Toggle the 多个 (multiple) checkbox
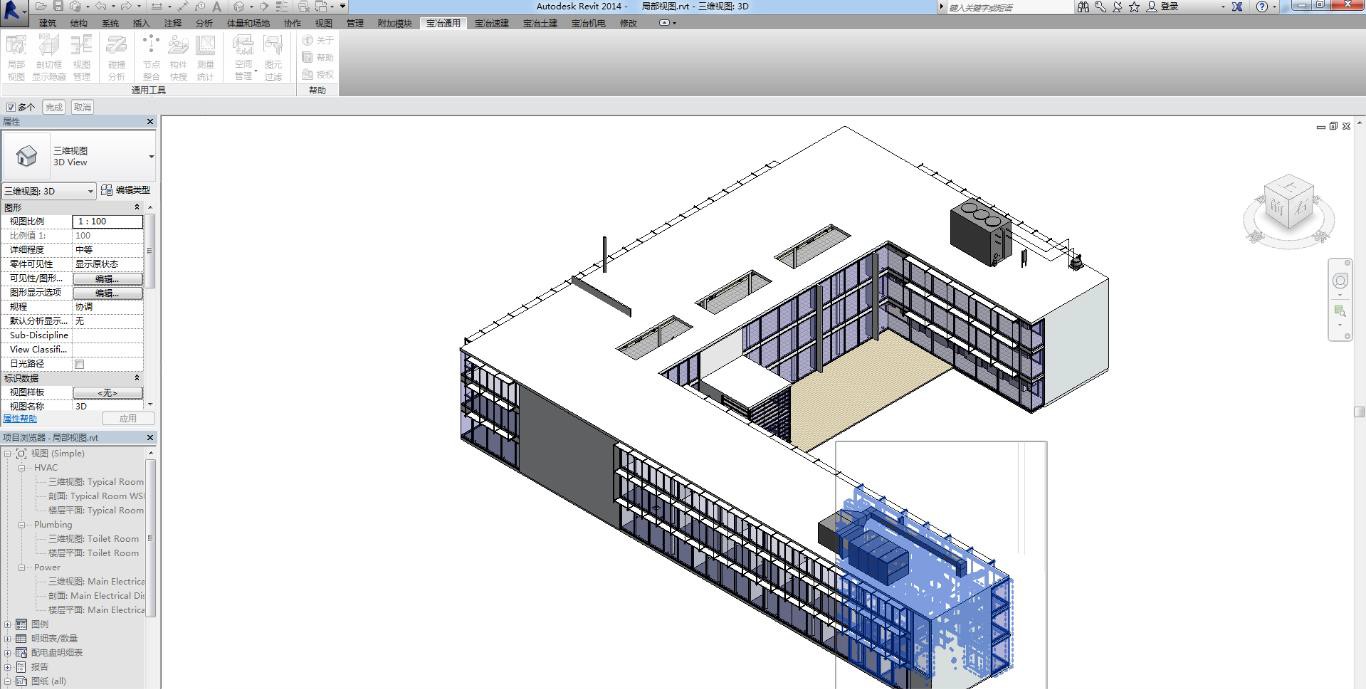 point(11,107)
